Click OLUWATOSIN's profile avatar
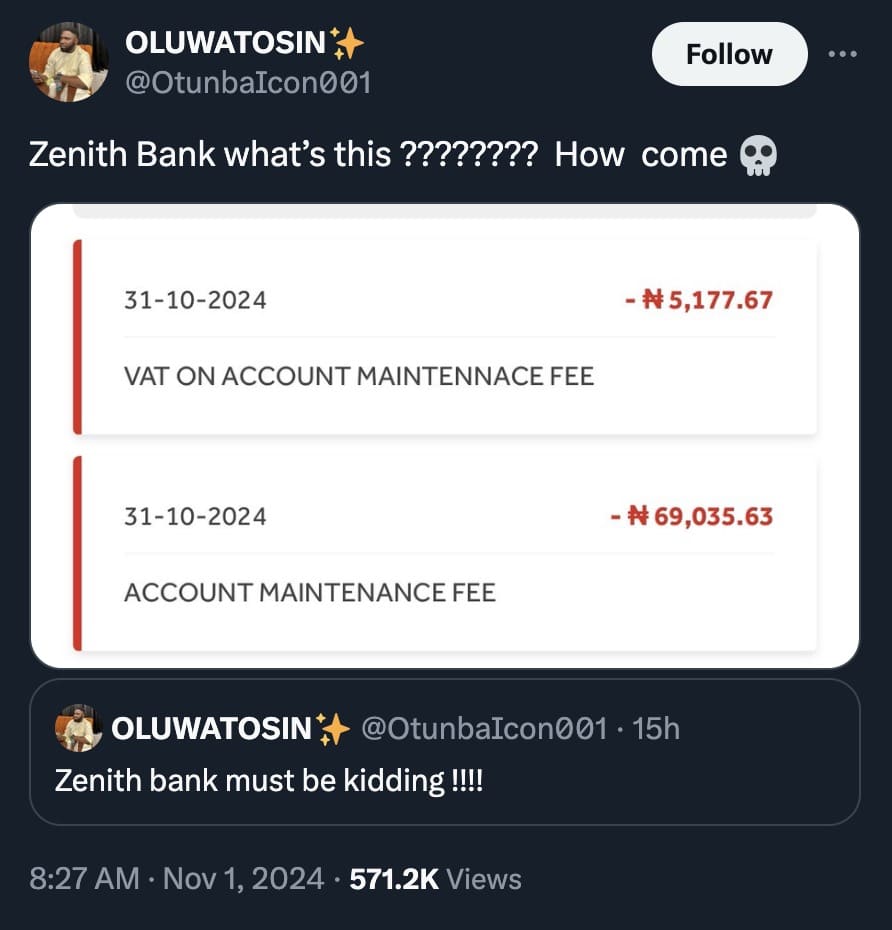The height and width of the screenshot is (930, 892). 66,62
